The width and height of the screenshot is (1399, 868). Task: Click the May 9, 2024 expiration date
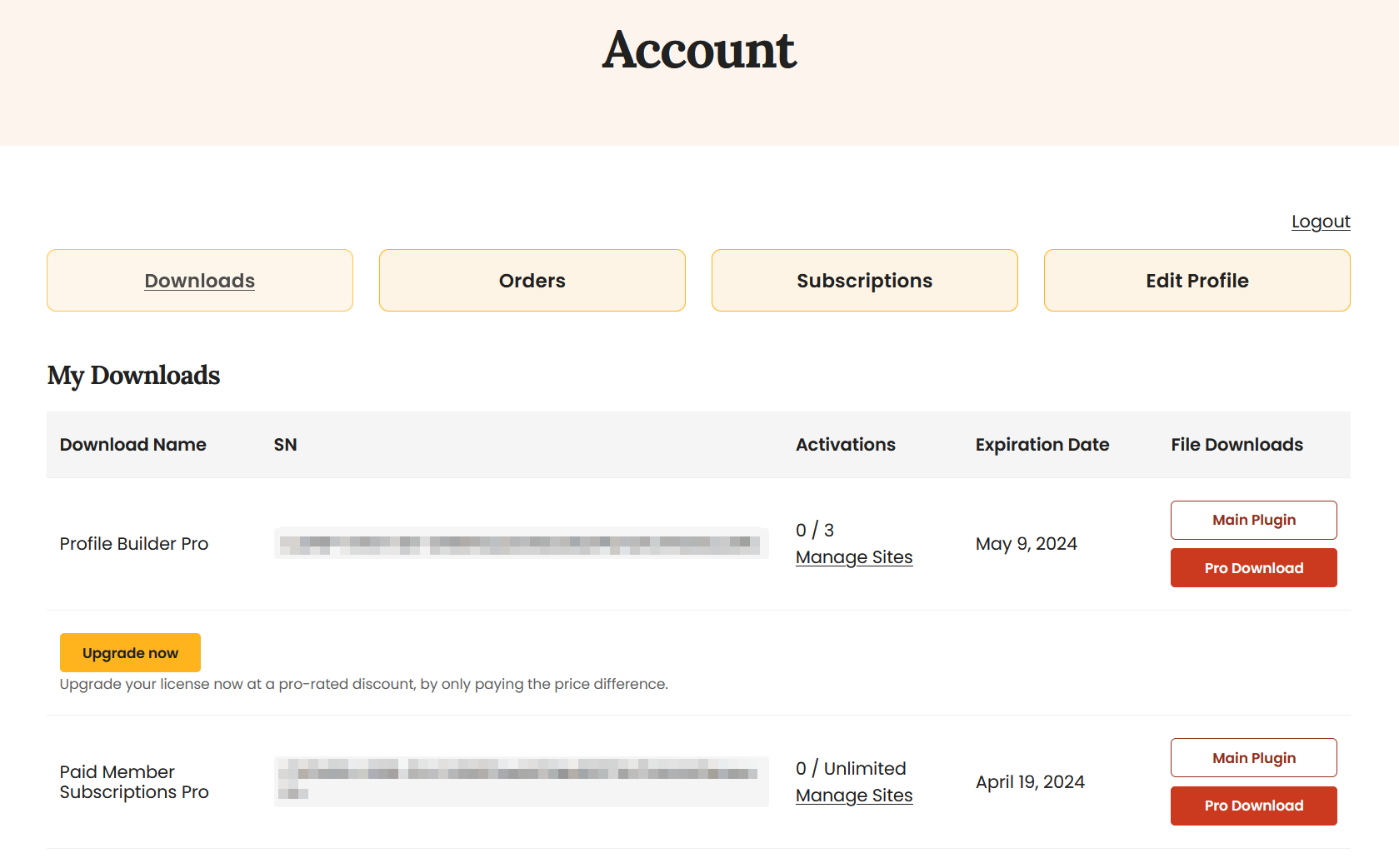(1027, 544)
